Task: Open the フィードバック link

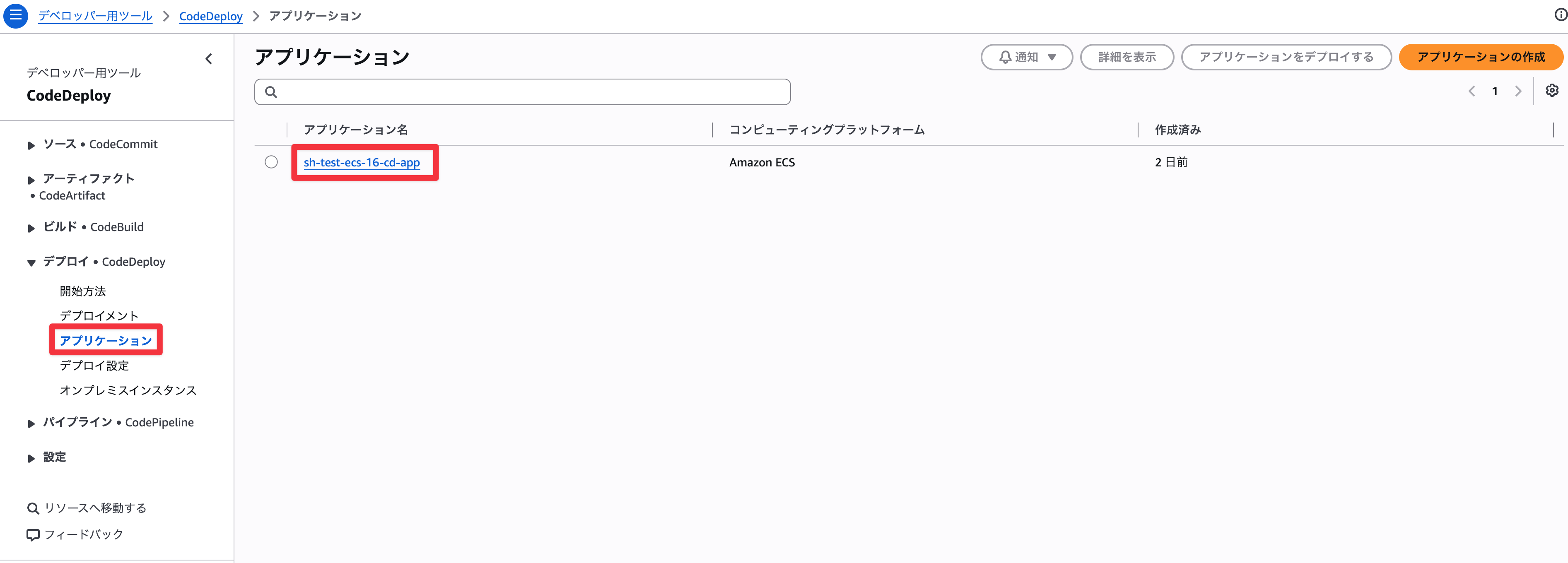Action: pyautogui.click(x=75, y=534)
